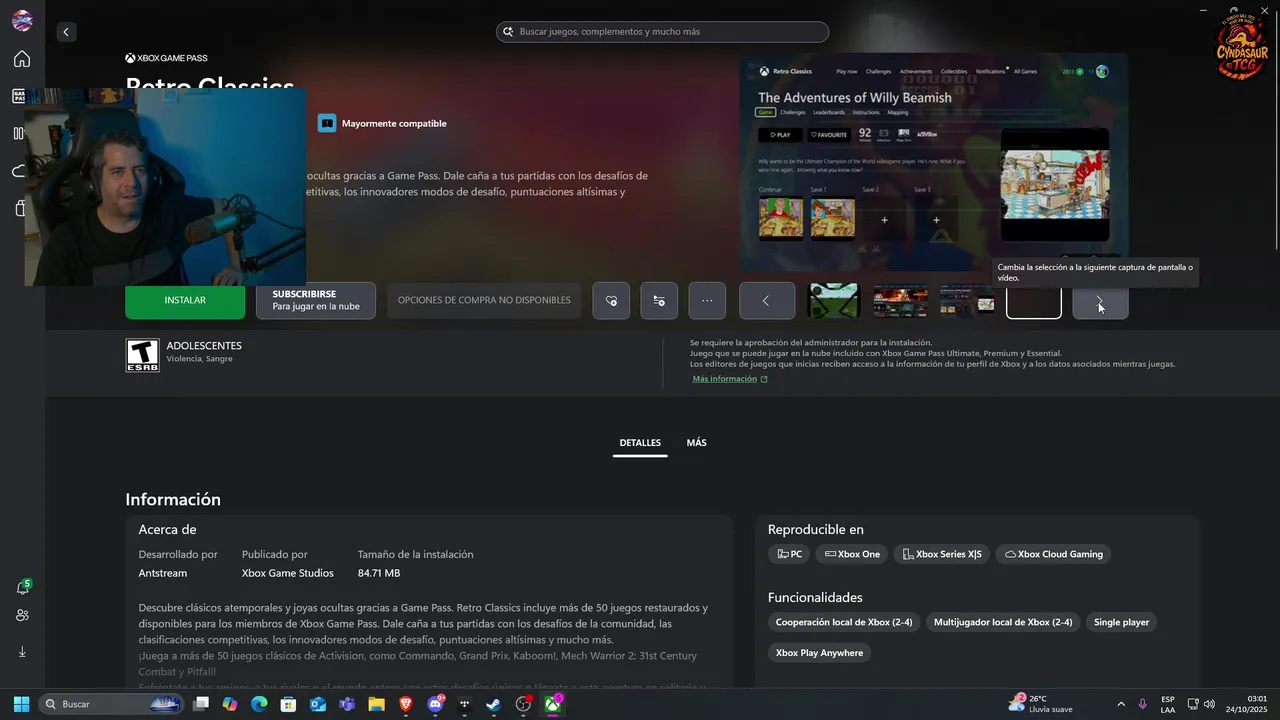
Task: Go back with the top-left arrow
Action: [66, 32]
